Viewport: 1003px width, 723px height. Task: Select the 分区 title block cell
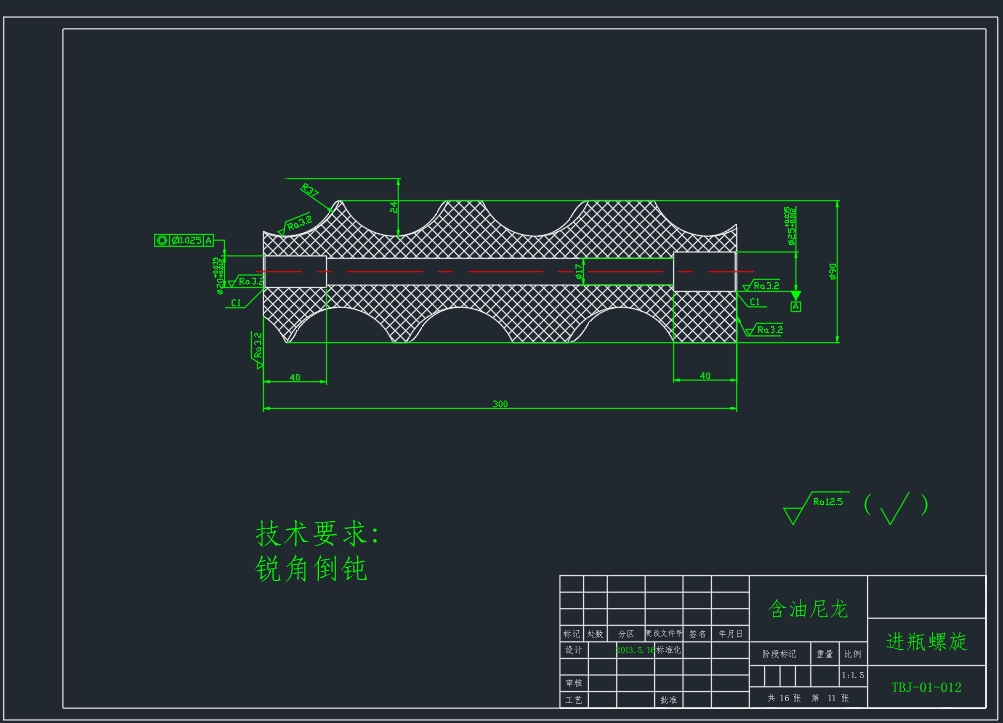[626, 633]
